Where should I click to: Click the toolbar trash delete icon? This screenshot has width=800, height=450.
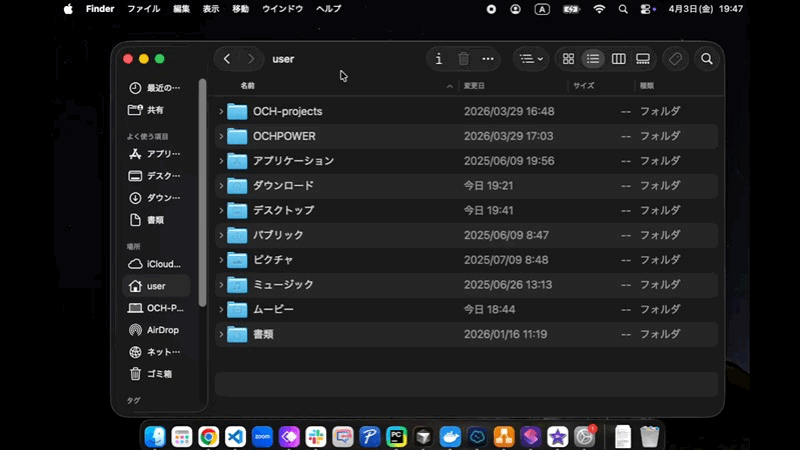(463, 59)
